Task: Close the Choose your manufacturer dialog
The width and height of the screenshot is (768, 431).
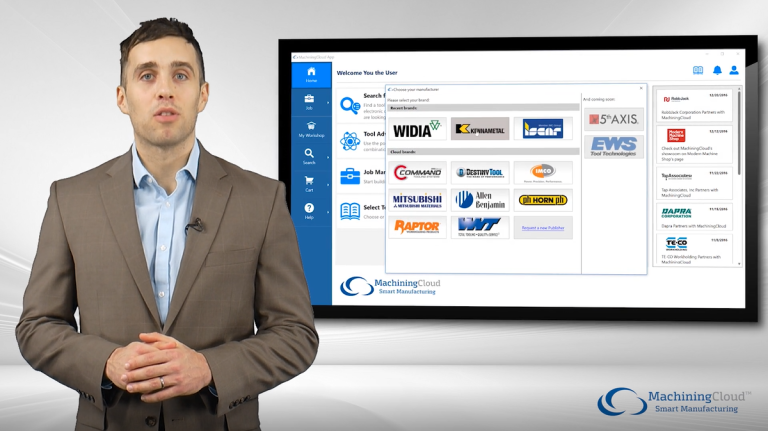Action: [x=641, y=89]
